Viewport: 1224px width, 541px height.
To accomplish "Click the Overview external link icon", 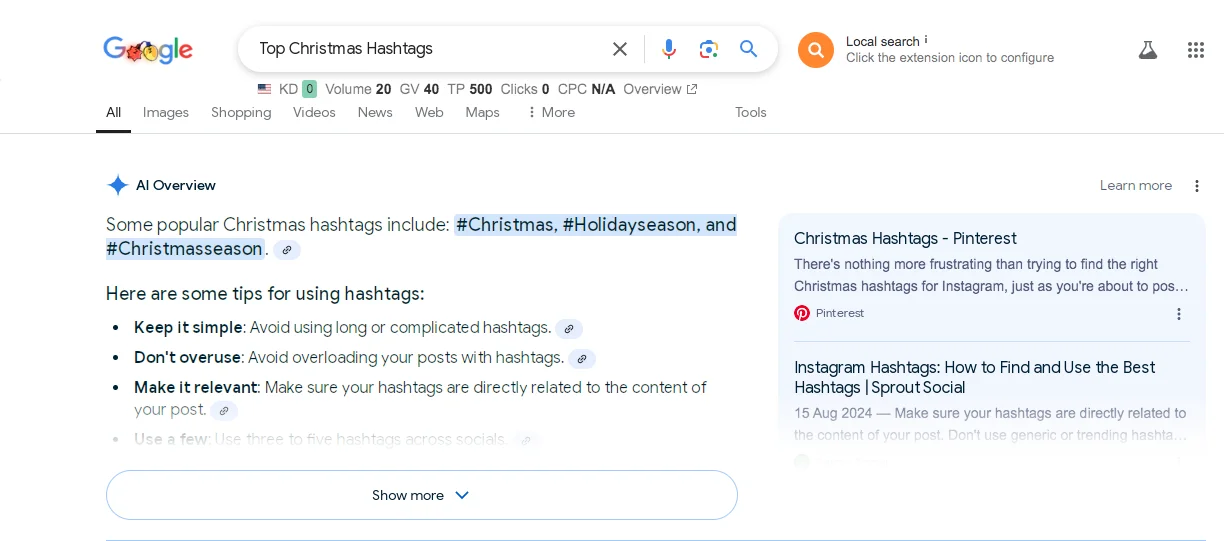I will pos(691,89).
